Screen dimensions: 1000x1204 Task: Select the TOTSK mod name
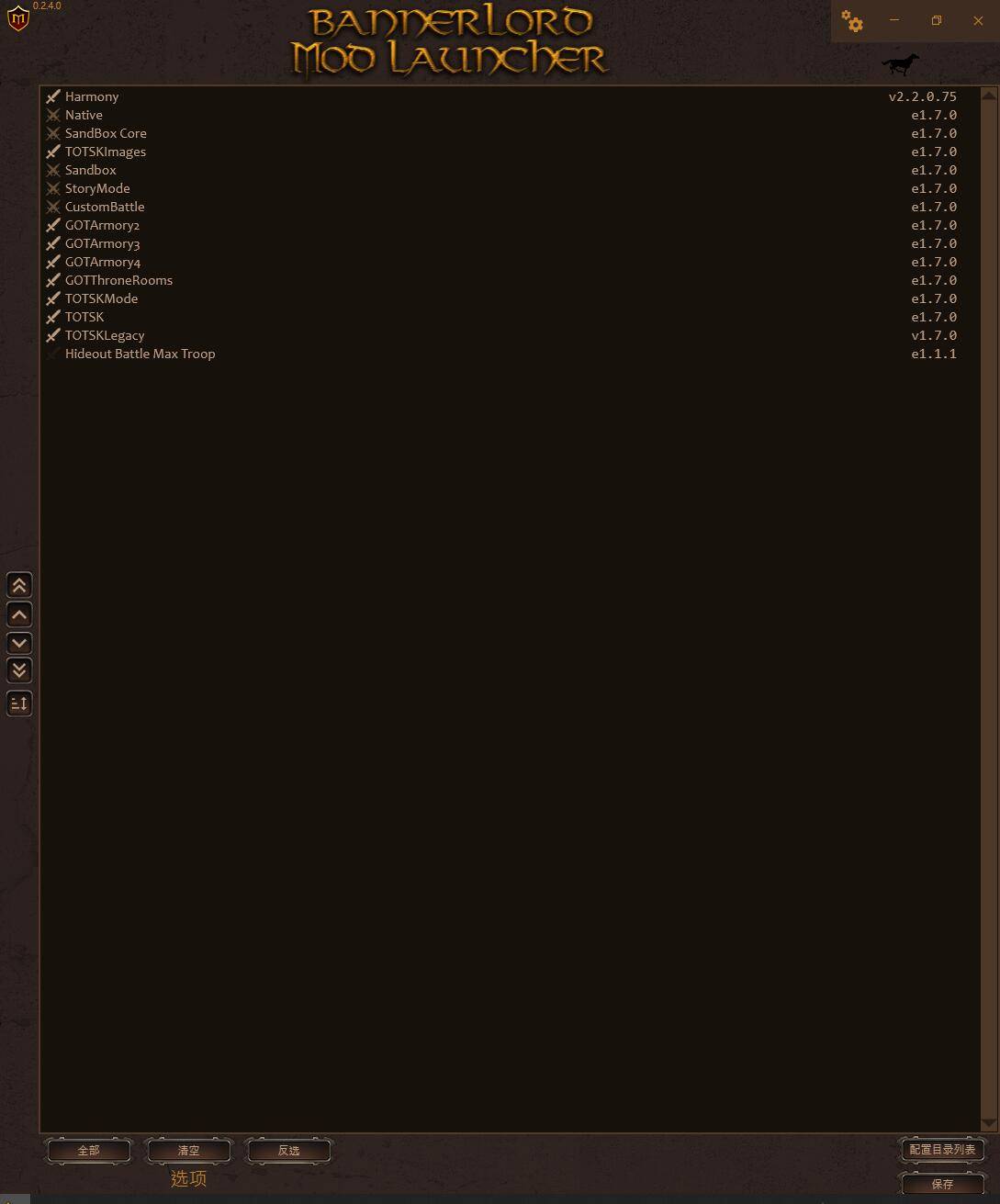pyautogui.click(x=84, y=317)
